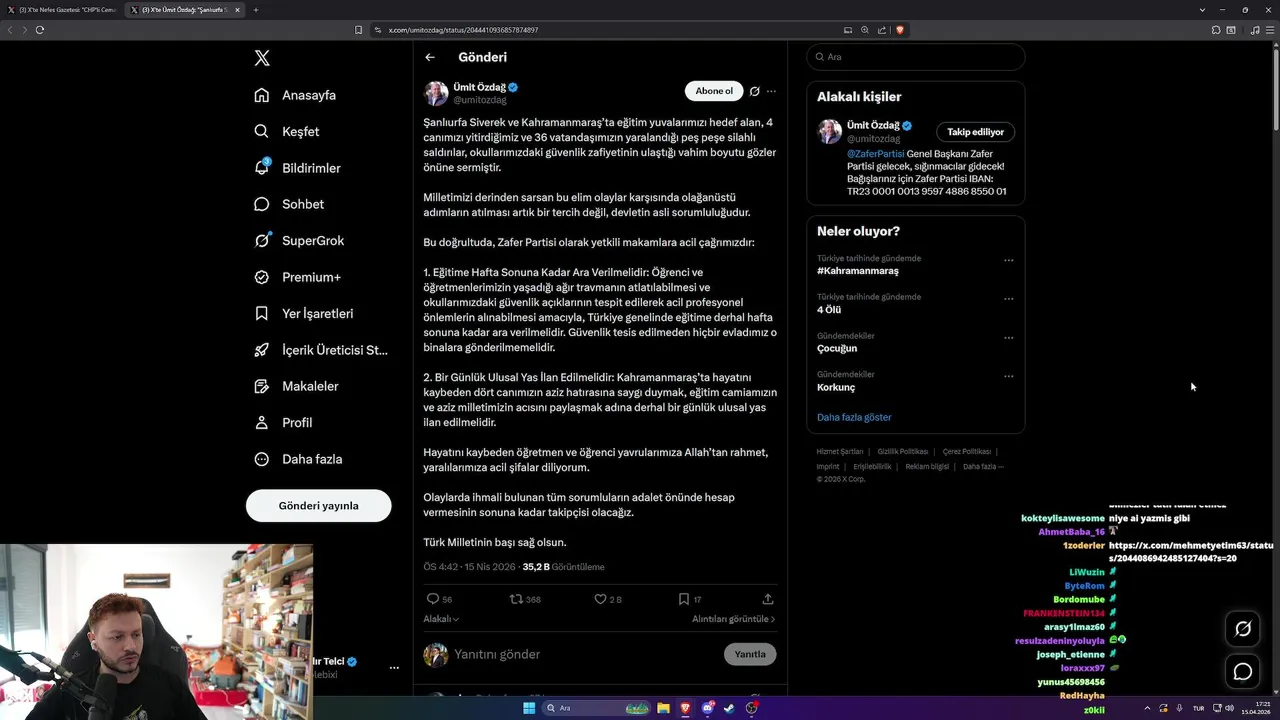Open browser hamburger menu
Viewport: 1280px width, 720px height.
[x=1270, y=30]
